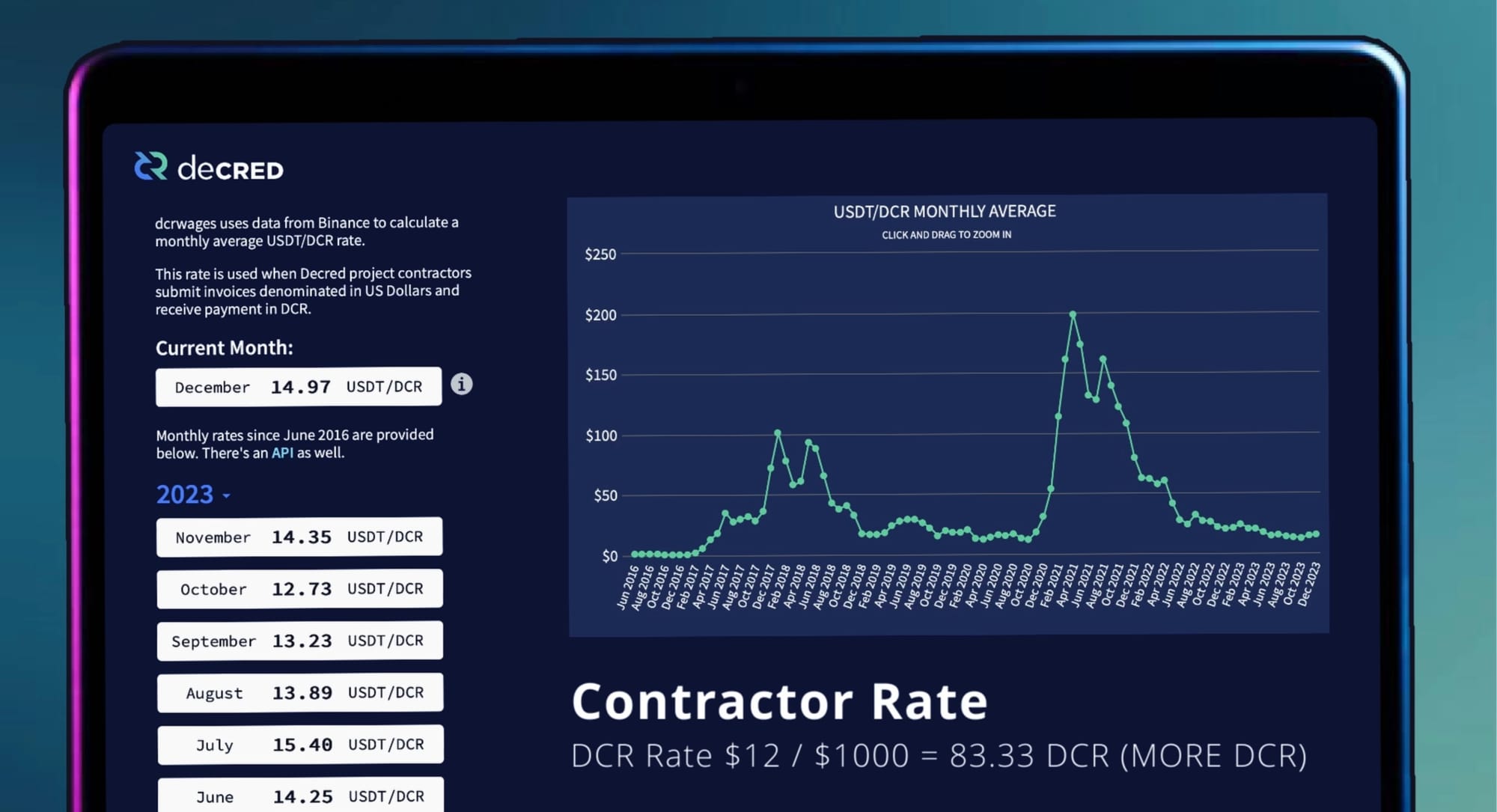Click the chart peak data point near $200
Viewport: 1497px width, 812px height.
coord(1073,314)
